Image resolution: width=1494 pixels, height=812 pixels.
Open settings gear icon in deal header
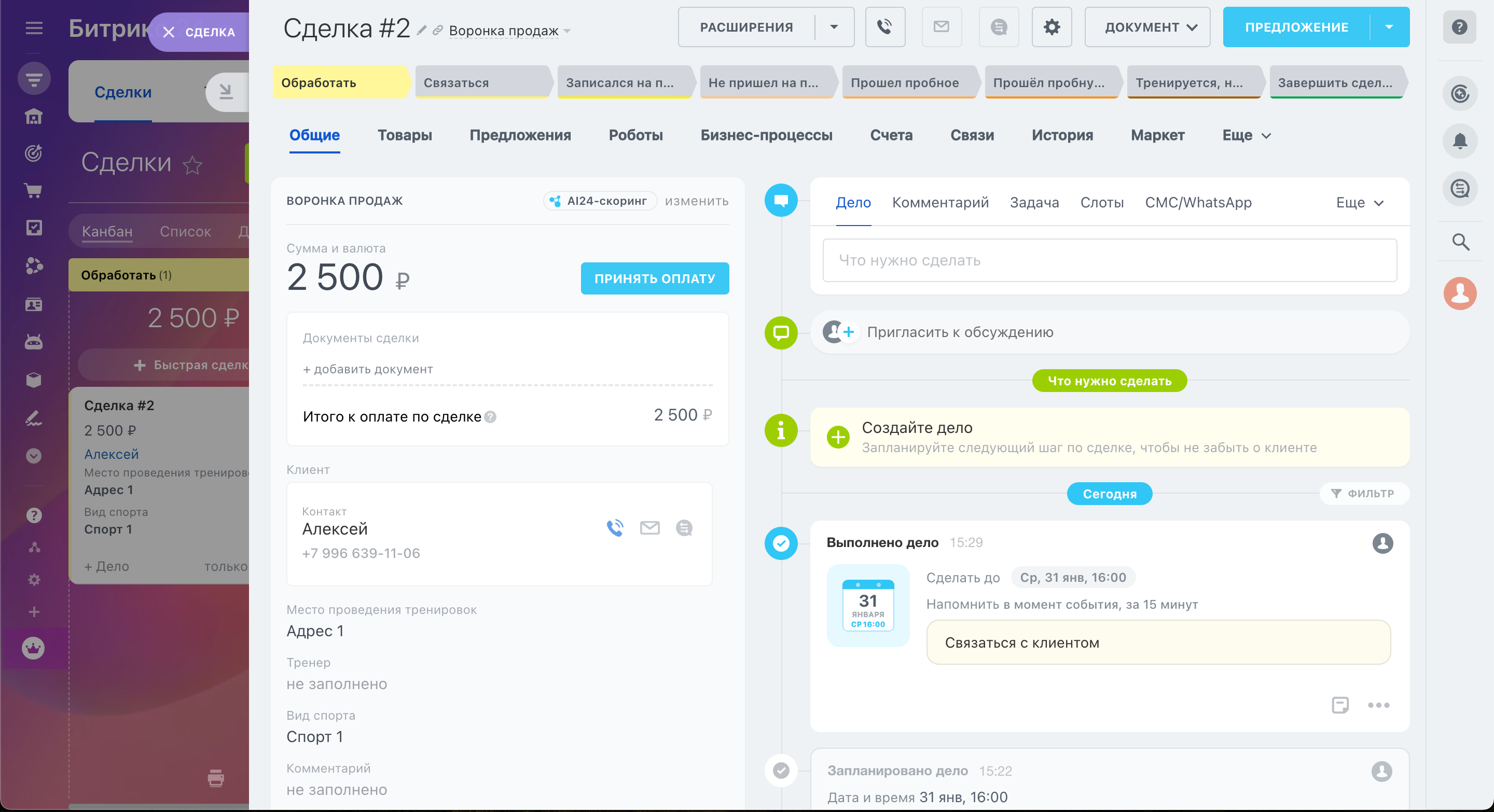[x=1052, y=26]
